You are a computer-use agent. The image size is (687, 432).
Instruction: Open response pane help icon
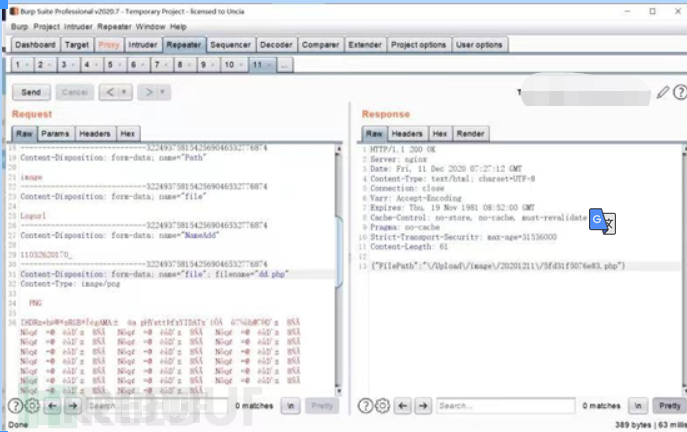[x=365, y=406]
